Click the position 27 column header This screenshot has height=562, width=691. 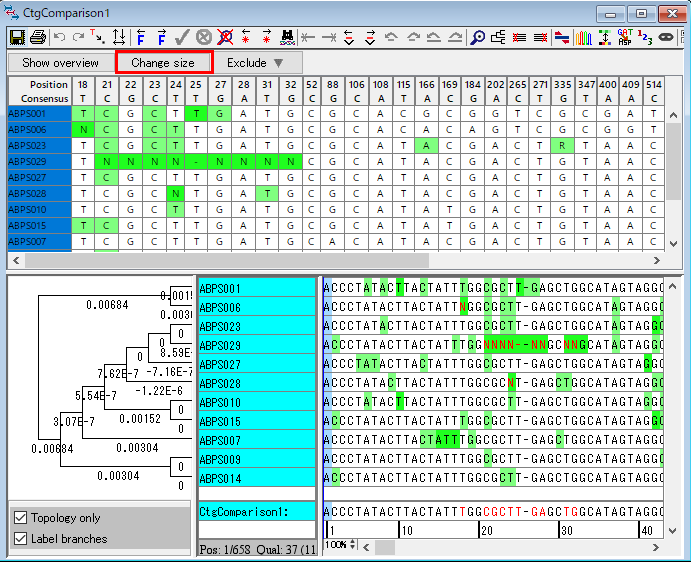[220, 85]
